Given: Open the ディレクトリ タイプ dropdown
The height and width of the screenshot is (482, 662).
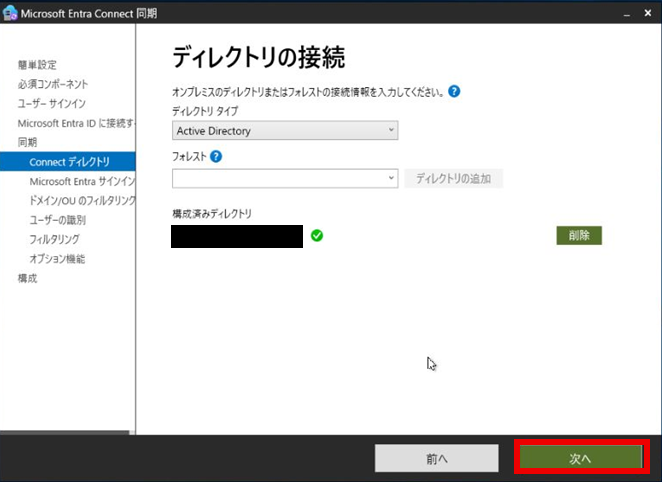Looking at the screenshot, I should (285, 131).
